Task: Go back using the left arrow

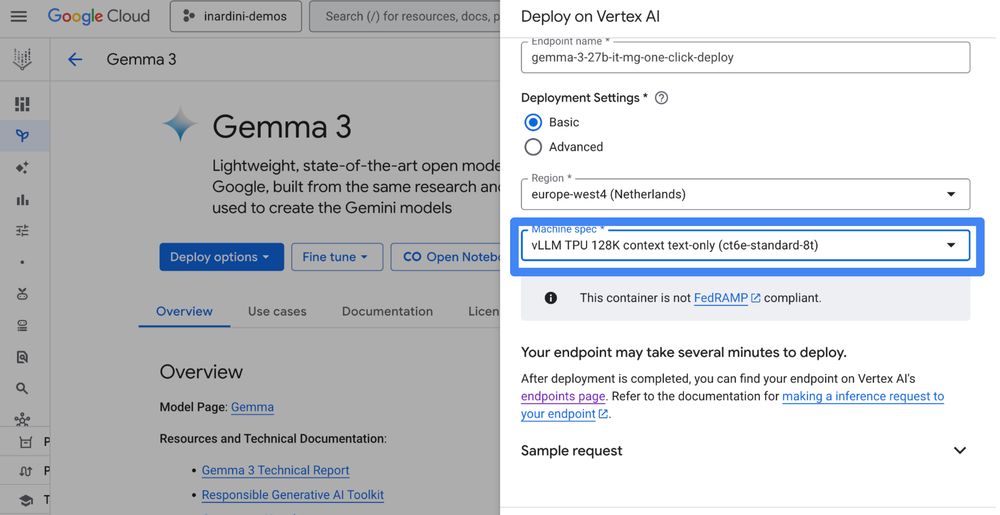Action: [75, 60]
